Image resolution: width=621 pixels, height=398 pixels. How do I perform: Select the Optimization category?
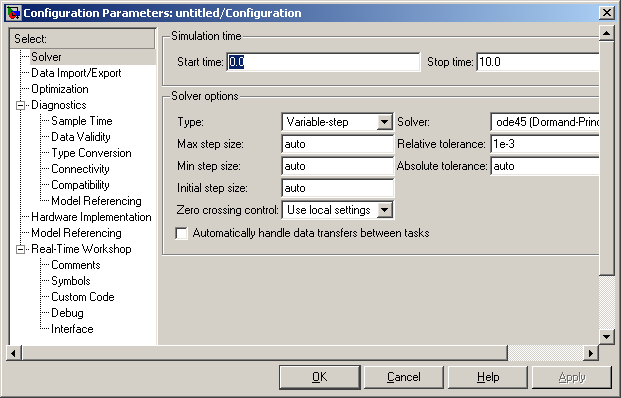coord(60,89)
